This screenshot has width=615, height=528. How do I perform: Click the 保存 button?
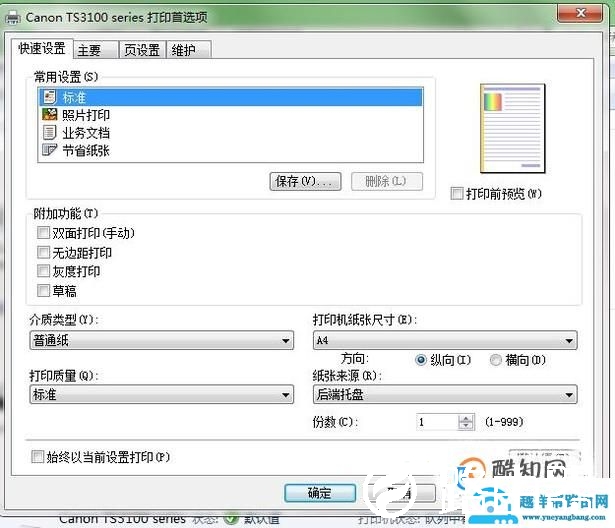[305, 181]
